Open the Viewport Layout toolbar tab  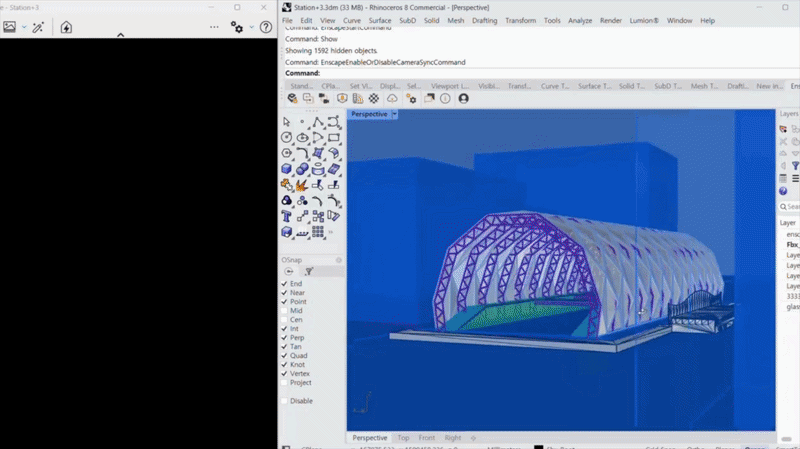tap(449, 86)
